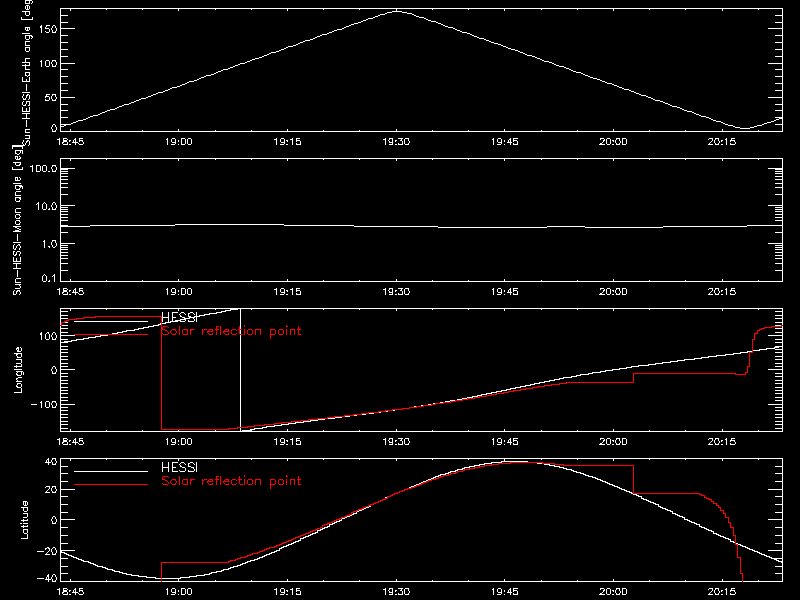Click 20:00 time label under Moon angle plot
The height and width of the screenshot is (600, 800).
coord(613,292)
